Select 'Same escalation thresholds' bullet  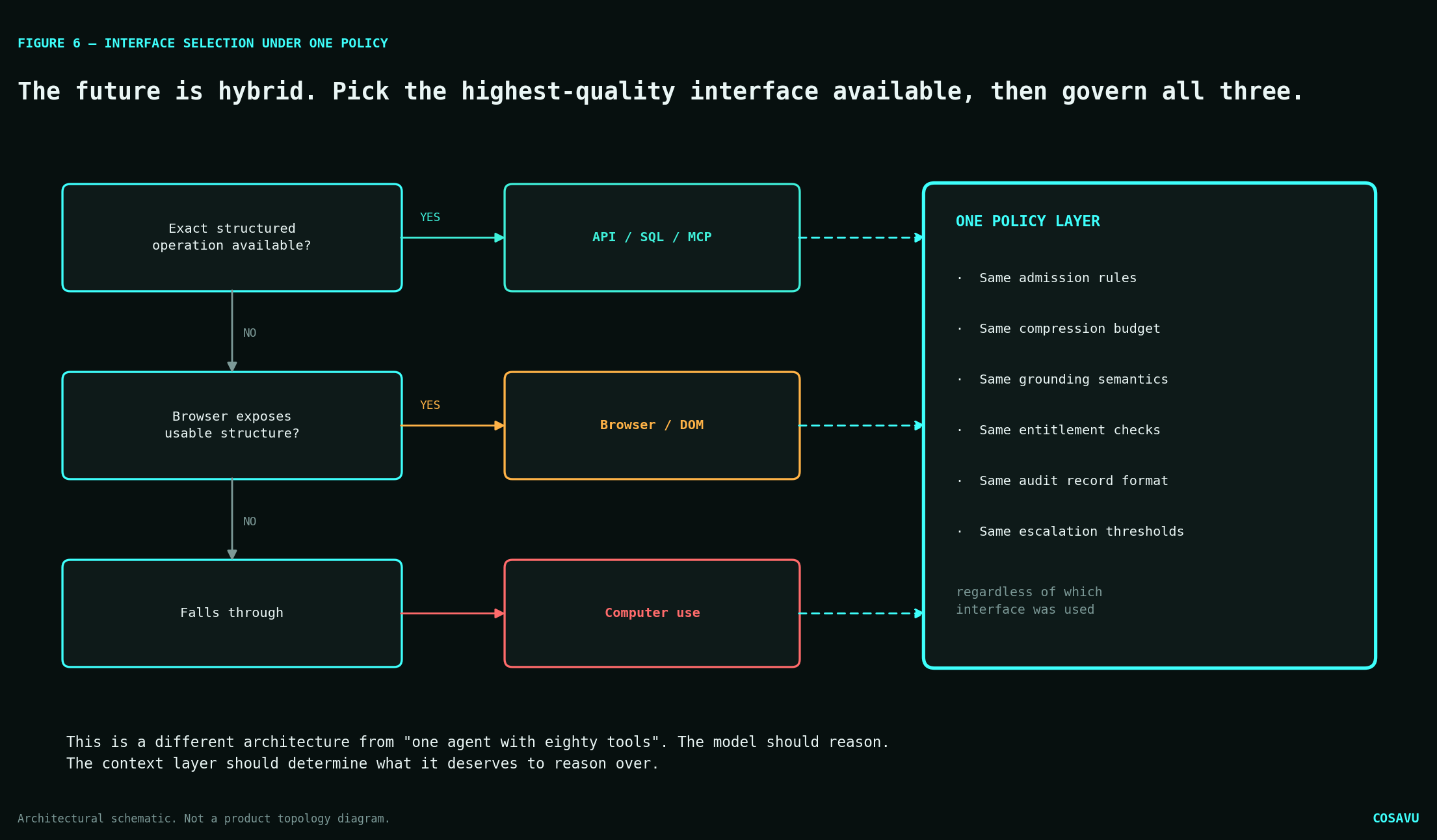point(1081,531)
